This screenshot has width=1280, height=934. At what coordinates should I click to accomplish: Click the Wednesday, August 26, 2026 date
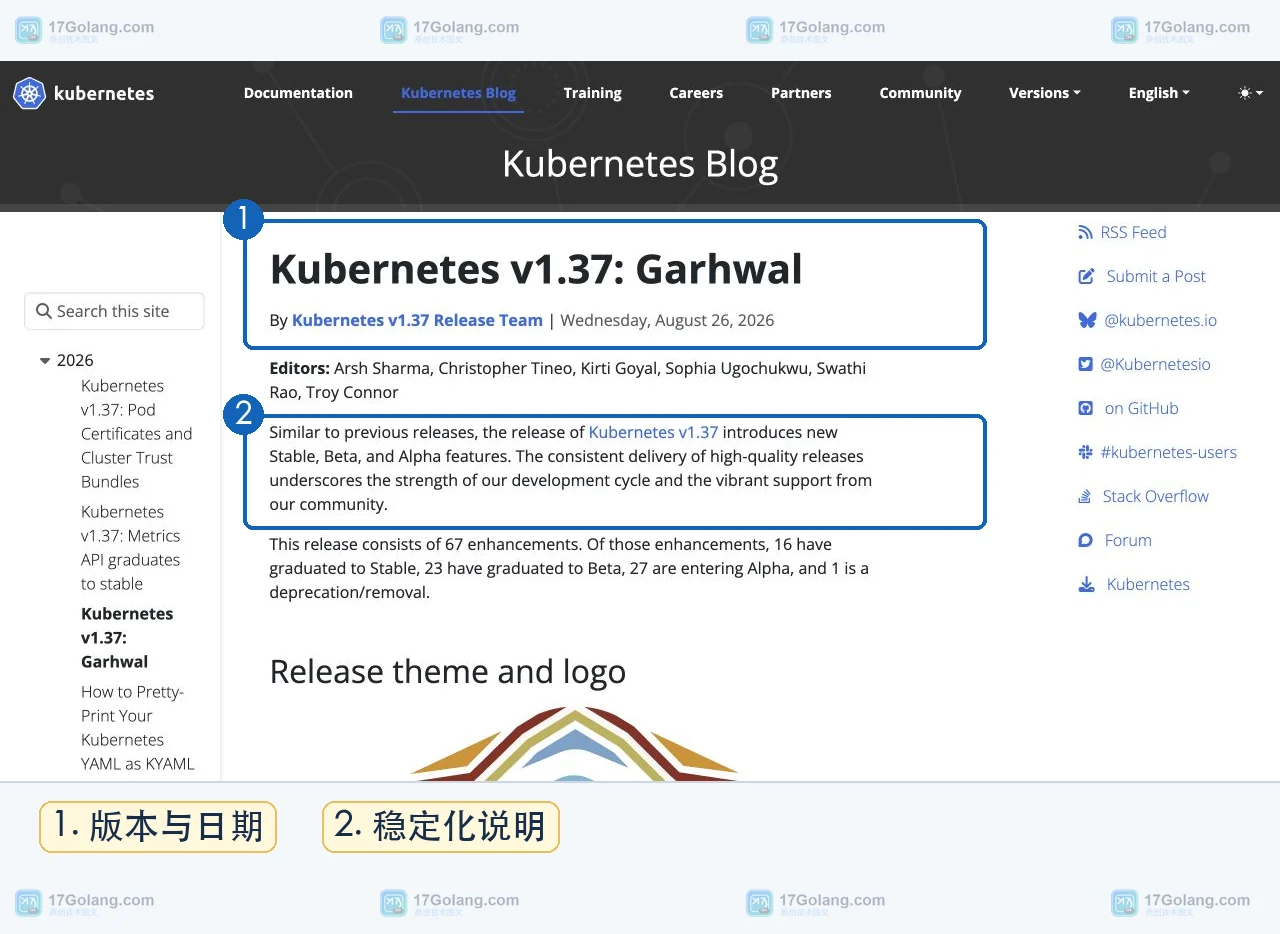point(667,320)
